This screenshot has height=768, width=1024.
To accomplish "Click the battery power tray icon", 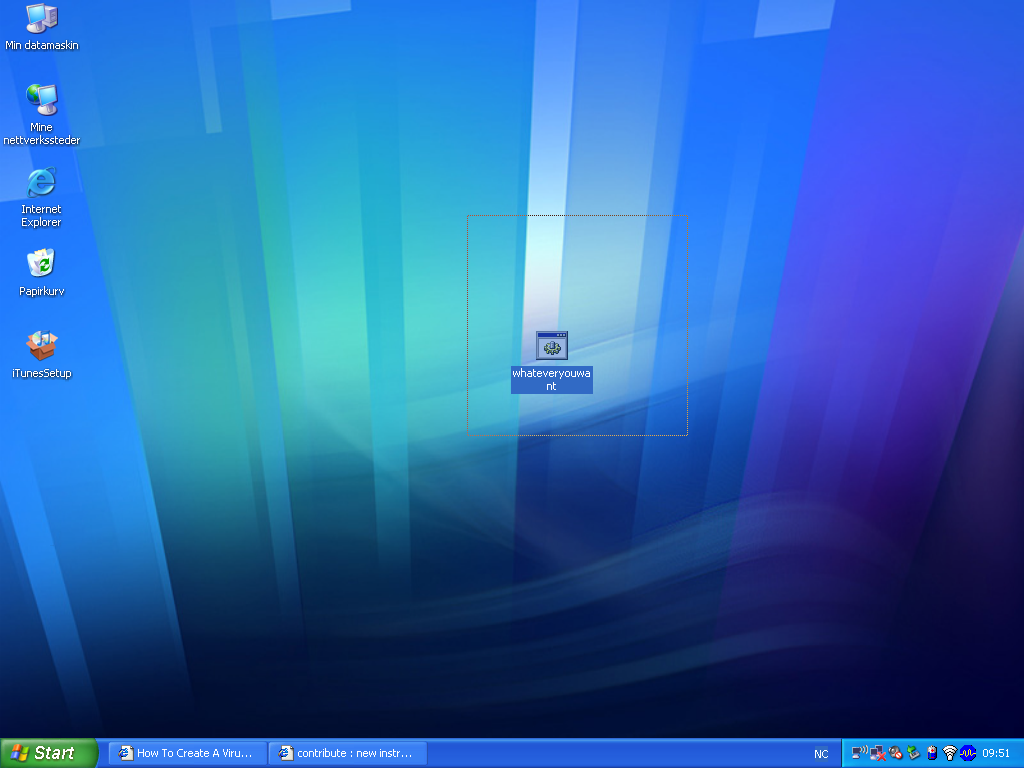I will (x=932, y=753).
